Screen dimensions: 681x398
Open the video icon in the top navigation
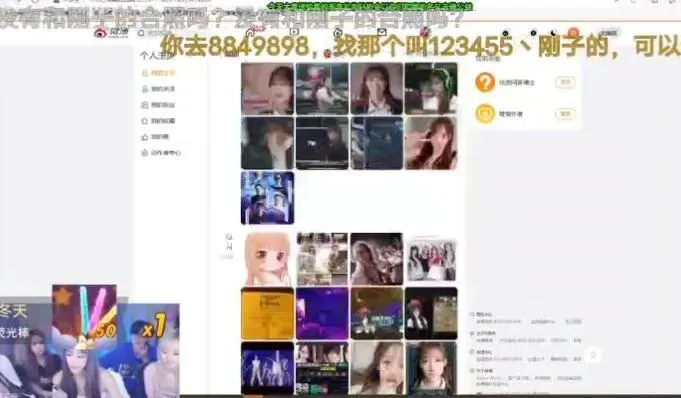[x=294, y=32]
